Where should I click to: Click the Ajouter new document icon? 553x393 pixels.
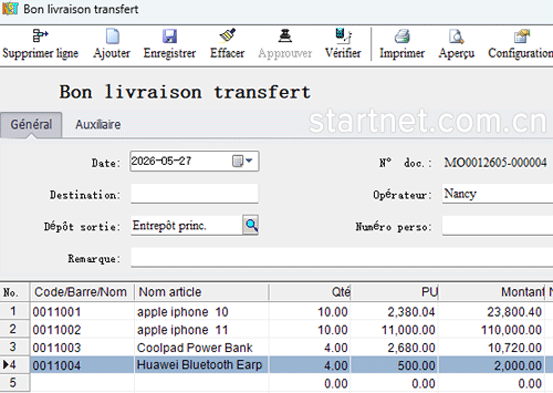112,36
